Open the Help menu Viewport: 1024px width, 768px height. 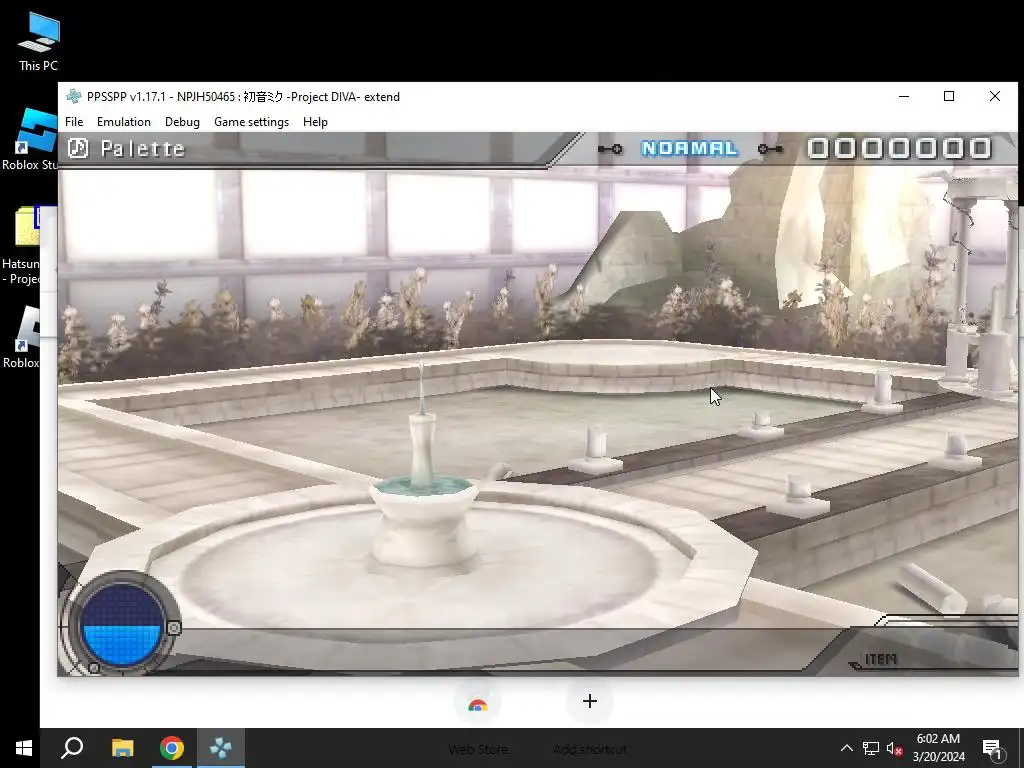315,121
